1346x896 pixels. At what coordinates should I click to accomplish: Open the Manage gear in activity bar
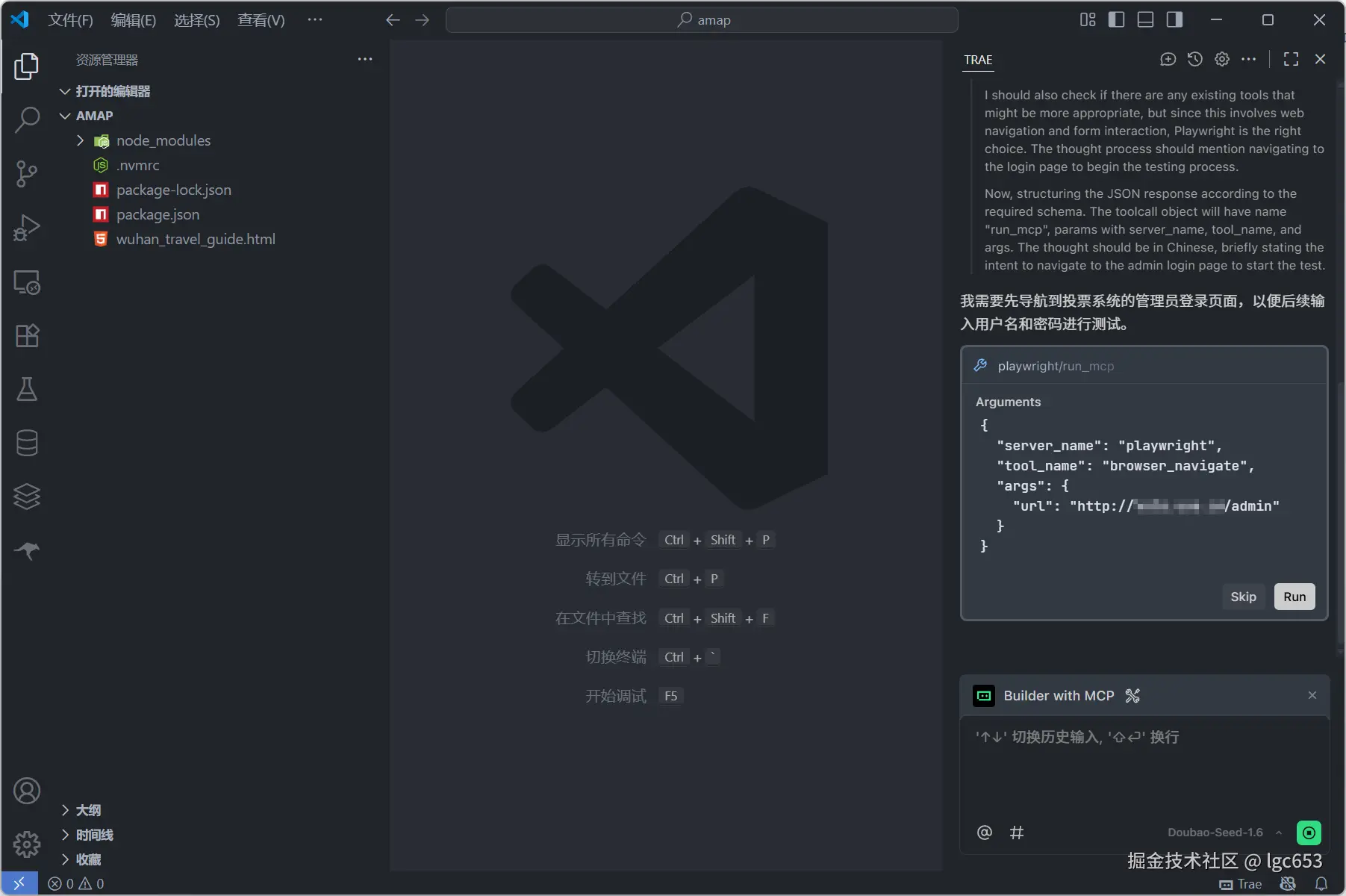[x=27, y=844]
